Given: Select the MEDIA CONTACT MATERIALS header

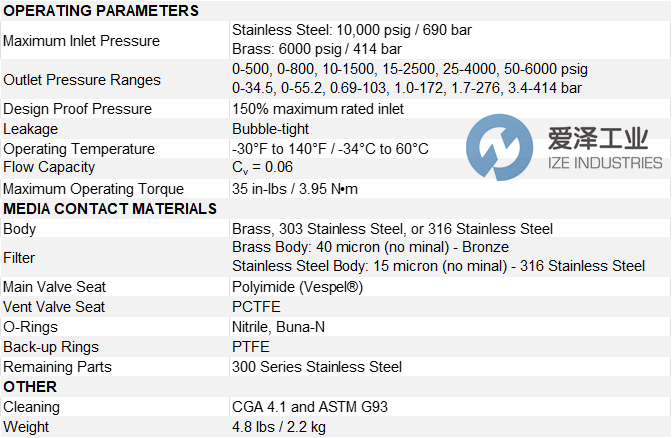Looking at the screenshot, I should (110, 209).
